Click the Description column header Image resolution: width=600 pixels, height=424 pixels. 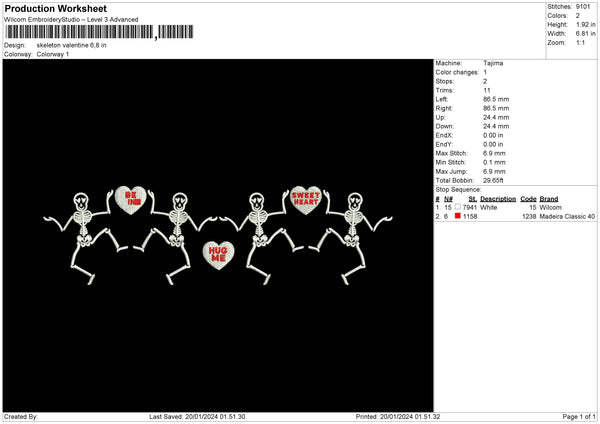tap(498, 198)
